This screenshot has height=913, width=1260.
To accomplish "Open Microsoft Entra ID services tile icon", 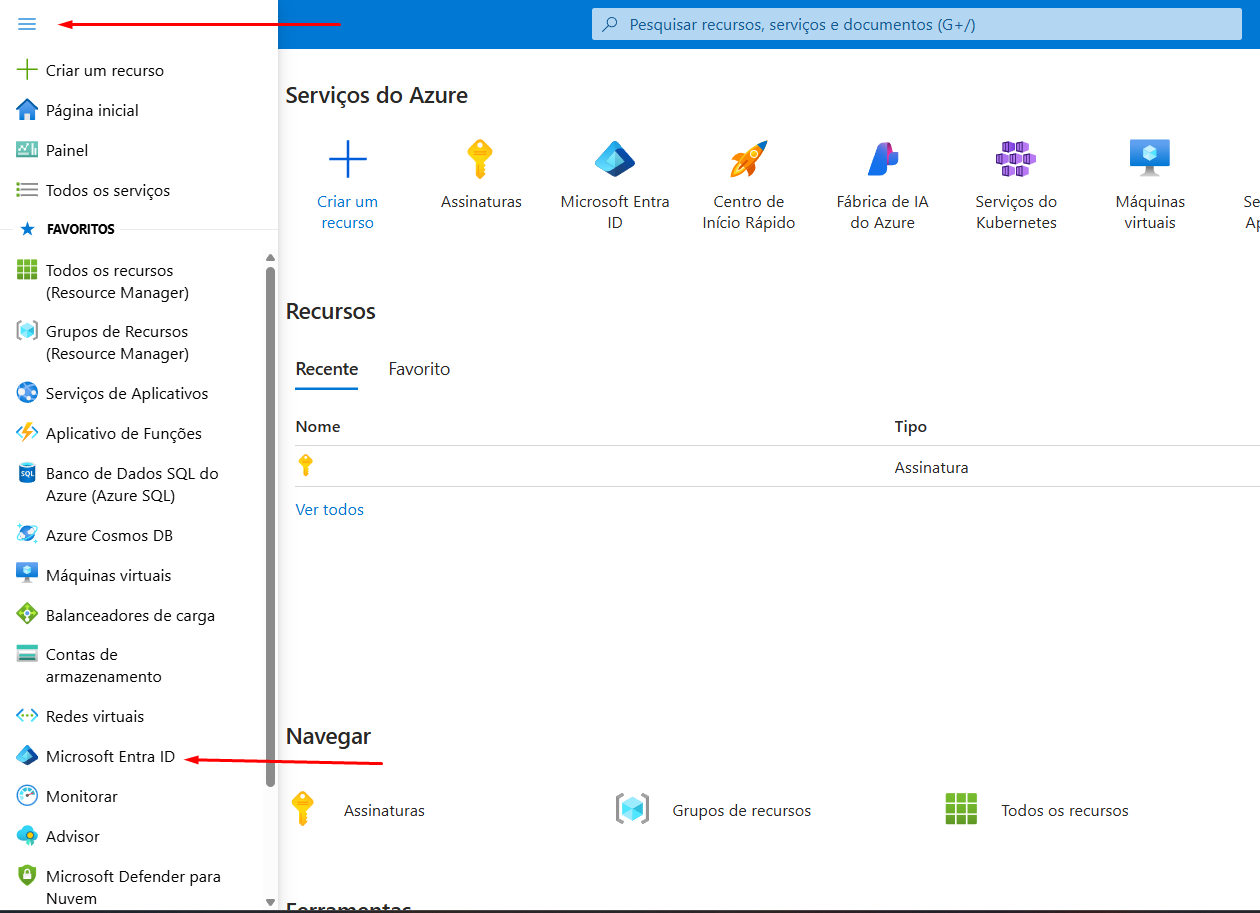I will click(615, 159).
